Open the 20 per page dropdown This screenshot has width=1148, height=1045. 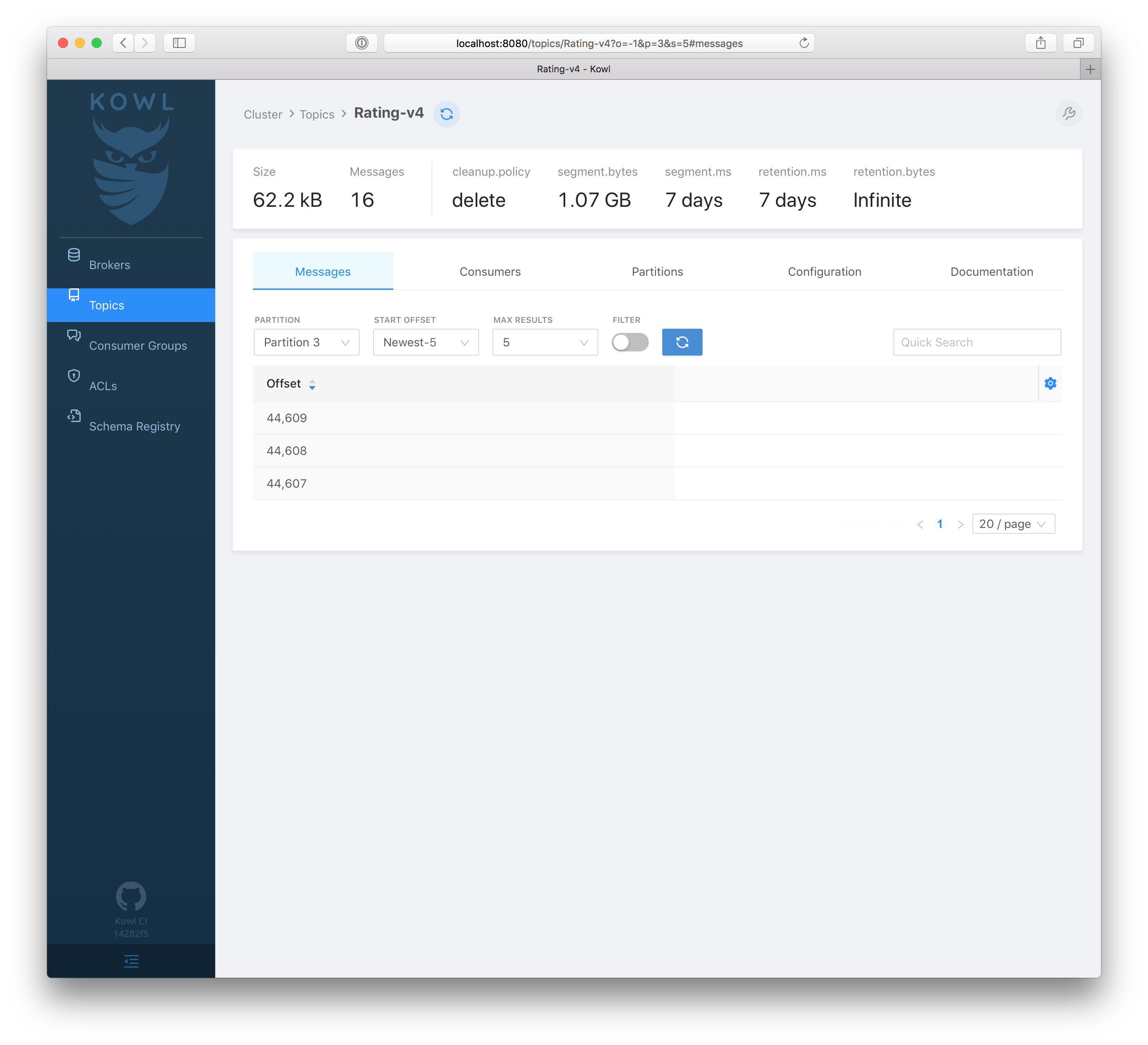[1013, 524]
